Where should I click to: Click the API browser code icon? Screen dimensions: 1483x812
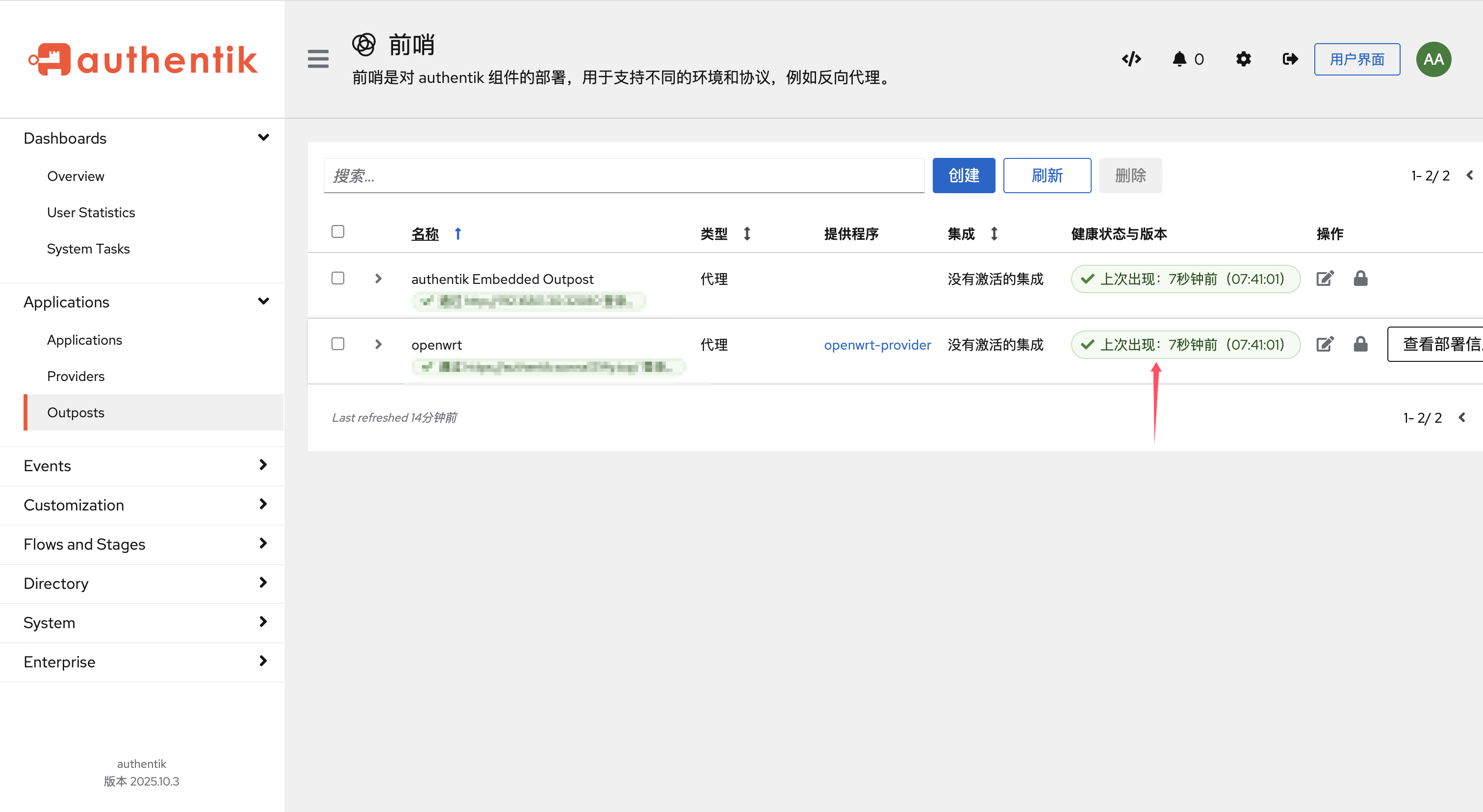(1131, 59)
